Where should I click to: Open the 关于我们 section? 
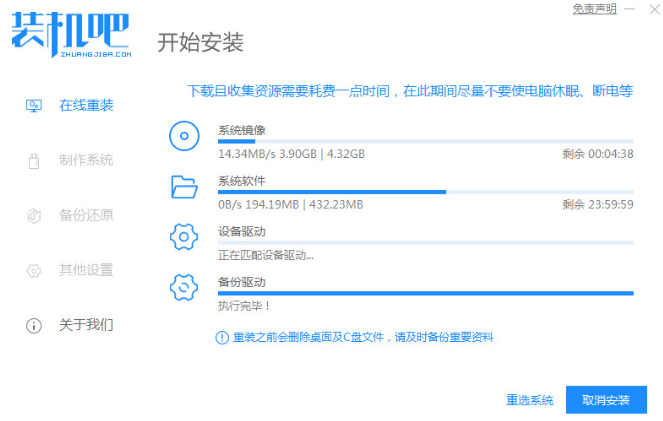pos(86,325)
